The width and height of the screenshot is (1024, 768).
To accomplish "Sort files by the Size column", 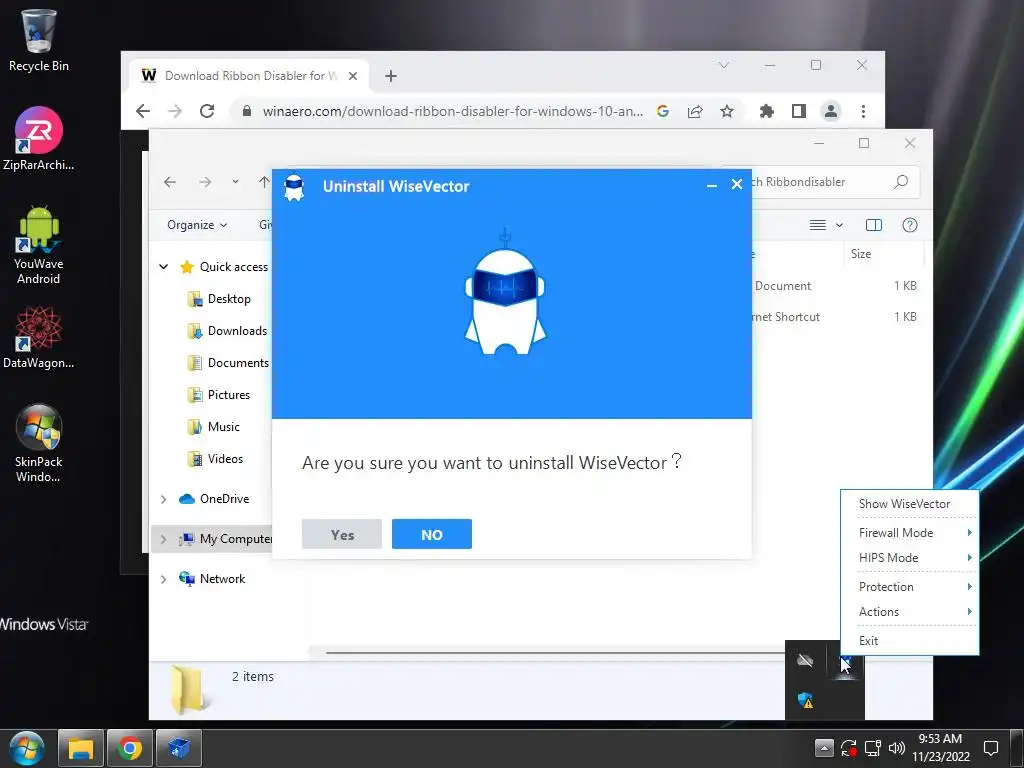I will [861, 253].
